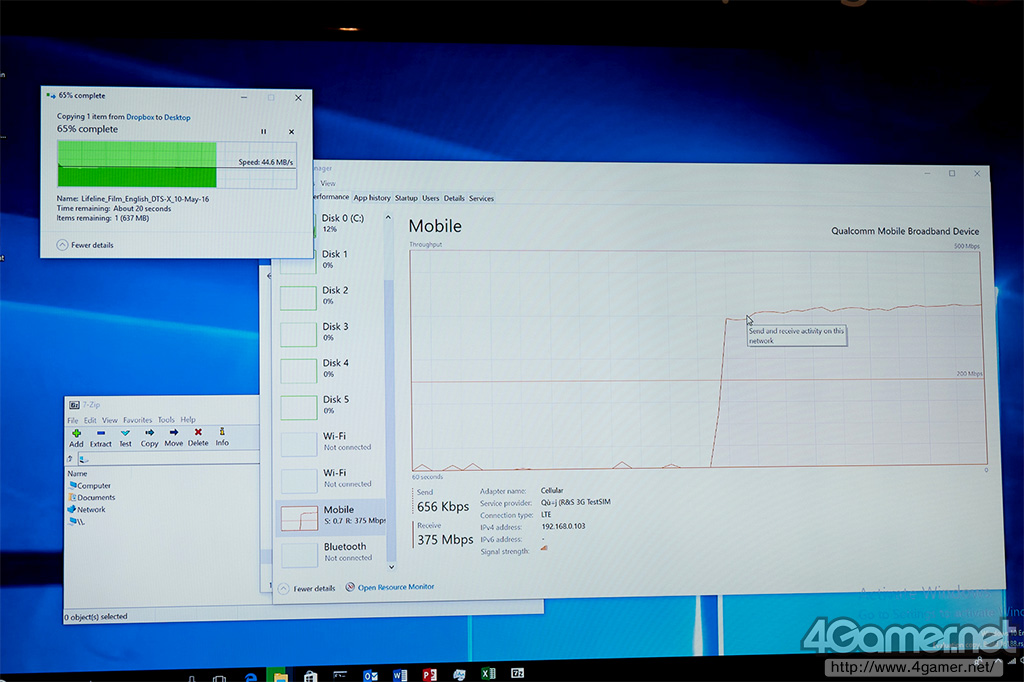Switch to Performance tab
The height and width of the screenshot is (682, 1024).
tap(330, 197)
